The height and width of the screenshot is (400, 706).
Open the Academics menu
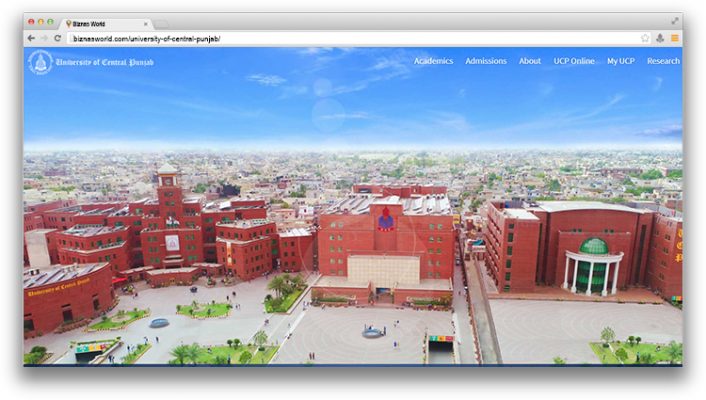click(x=433, y=61)
